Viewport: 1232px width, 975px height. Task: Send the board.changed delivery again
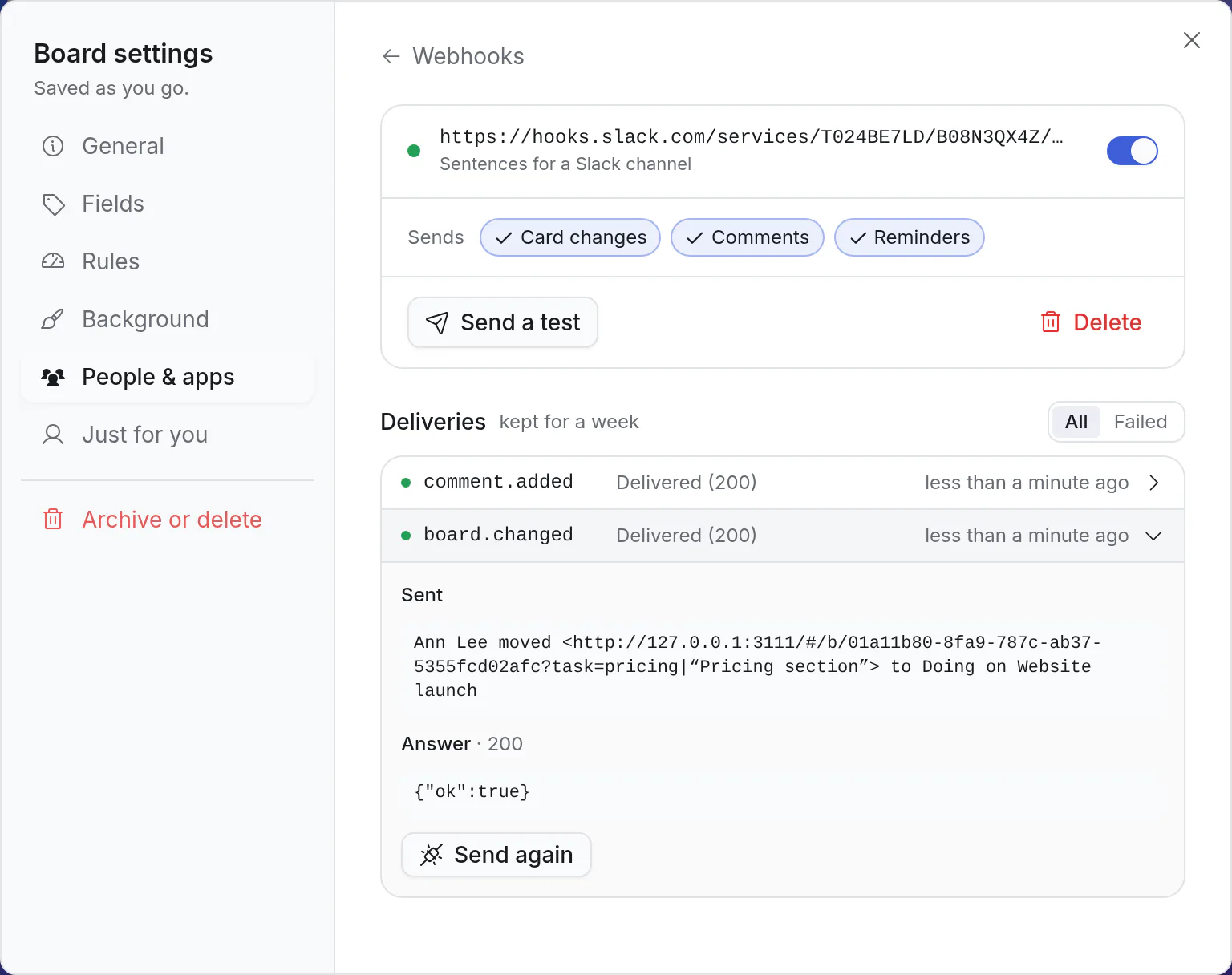tap(496, 855)
